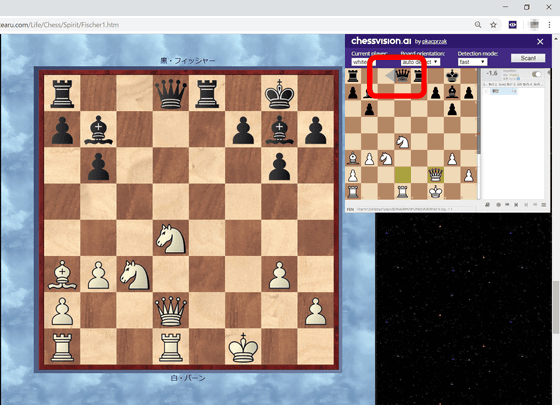Click the Scan! button

tap(528, 58)
